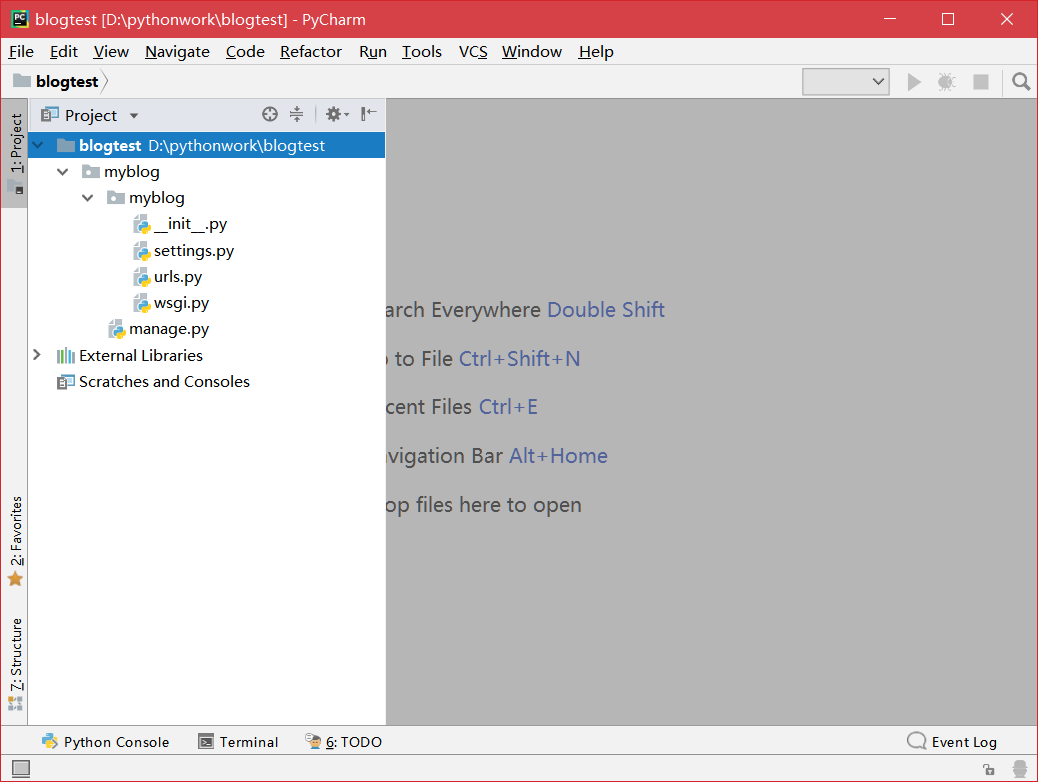Select Scratches and Consoles row

207,382
